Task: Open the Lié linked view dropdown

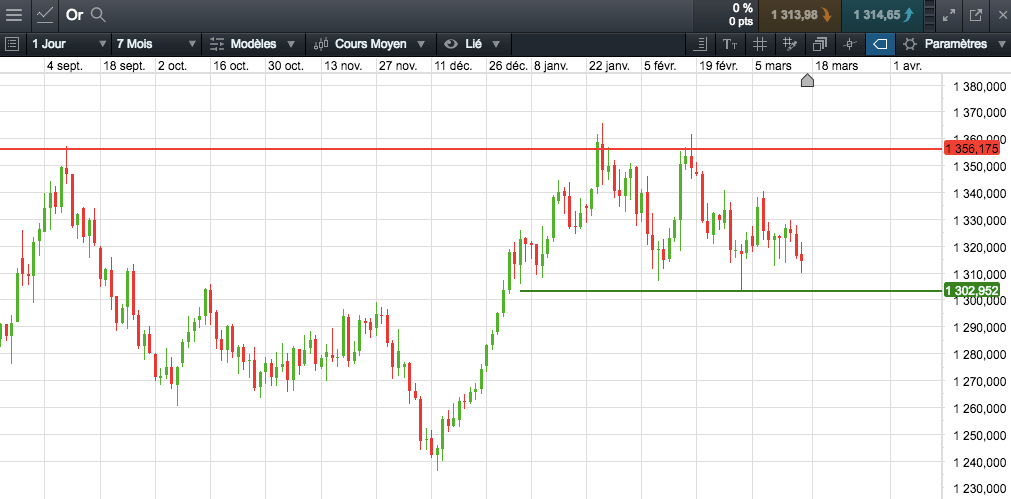Action: point(473,44)
